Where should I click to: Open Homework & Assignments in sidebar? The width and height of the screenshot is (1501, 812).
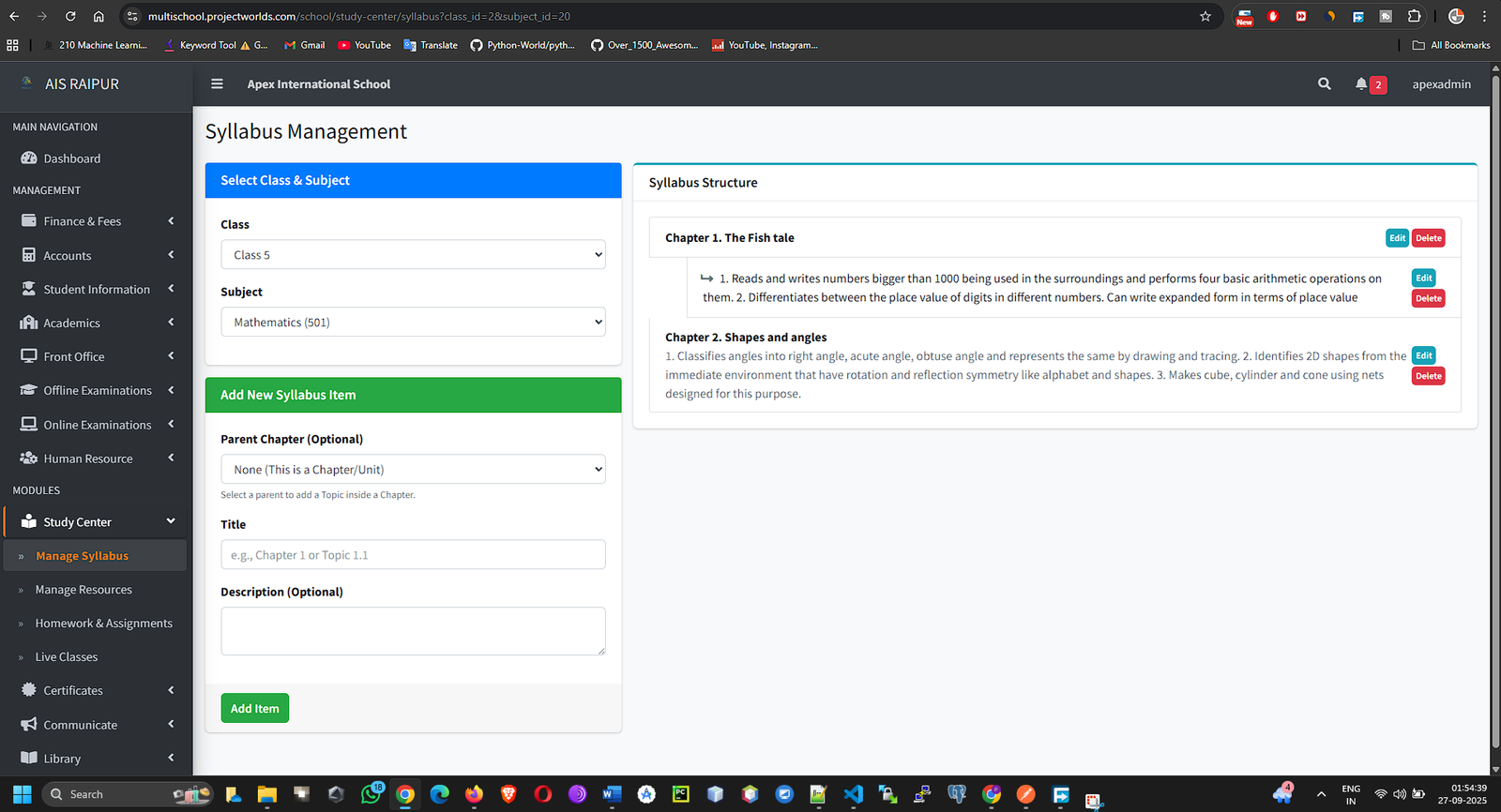click(103, 624)
